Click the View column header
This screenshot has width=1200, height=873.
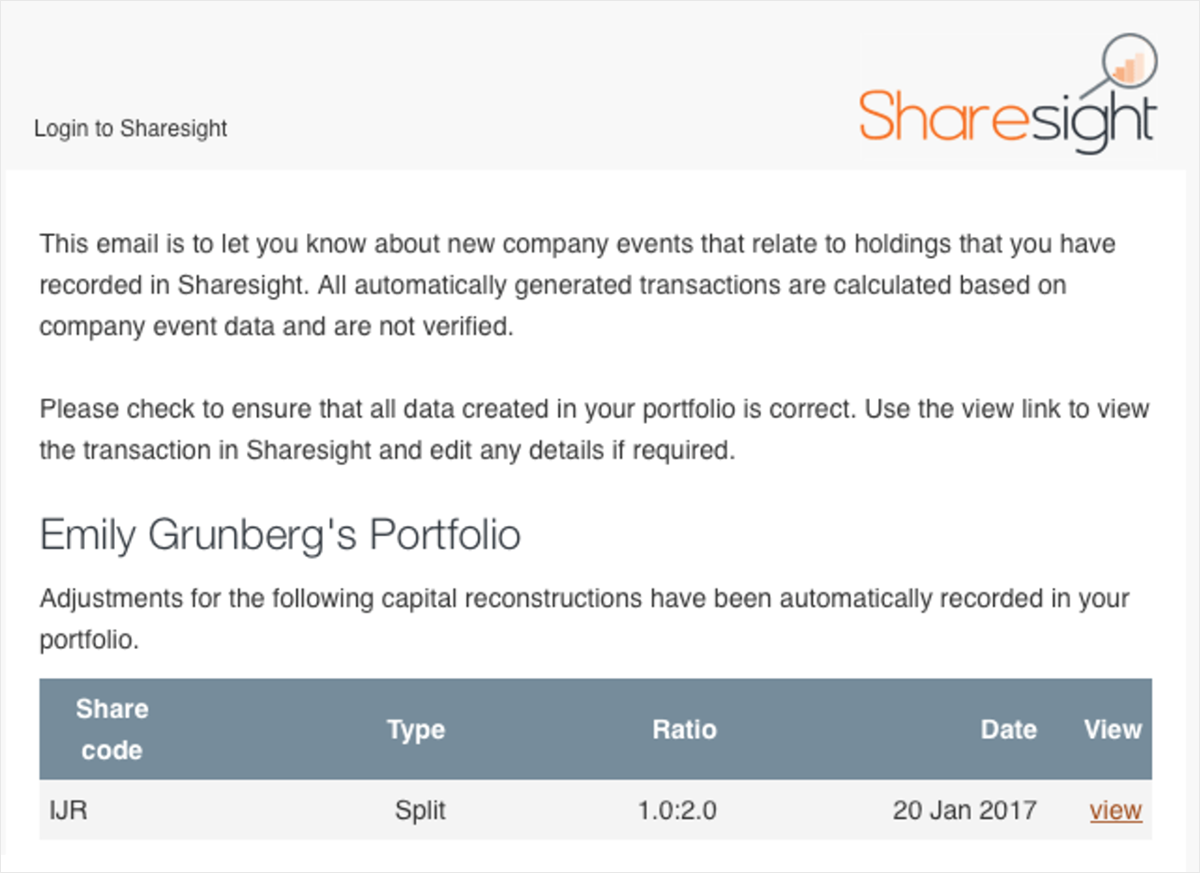1112,730
